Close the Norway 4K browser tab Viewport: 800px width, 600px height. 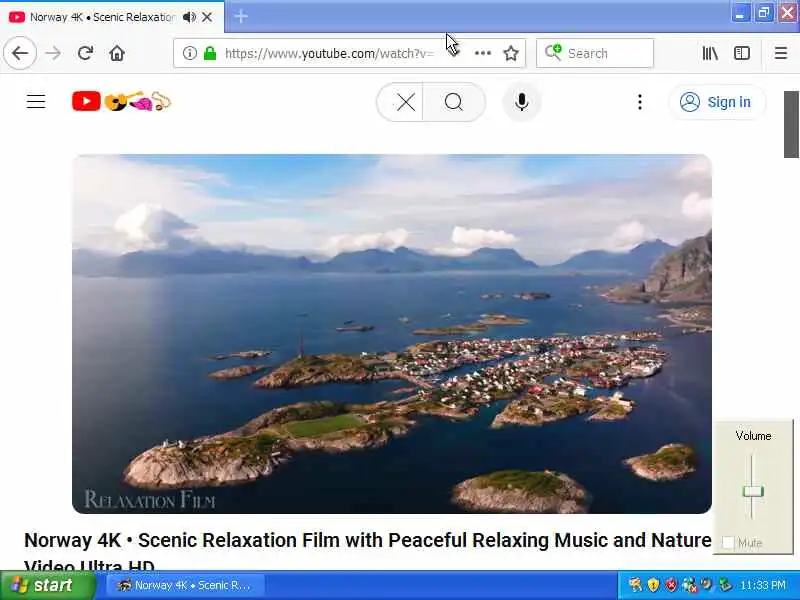click(207, 17)
